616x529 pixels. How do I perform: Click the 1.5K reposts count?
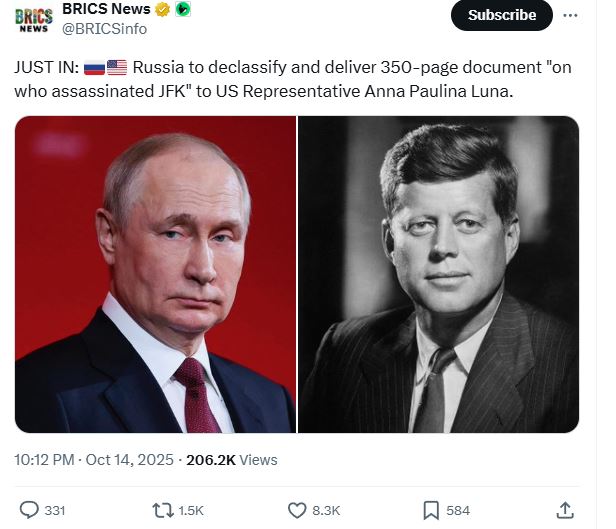(x=190, y=510)
